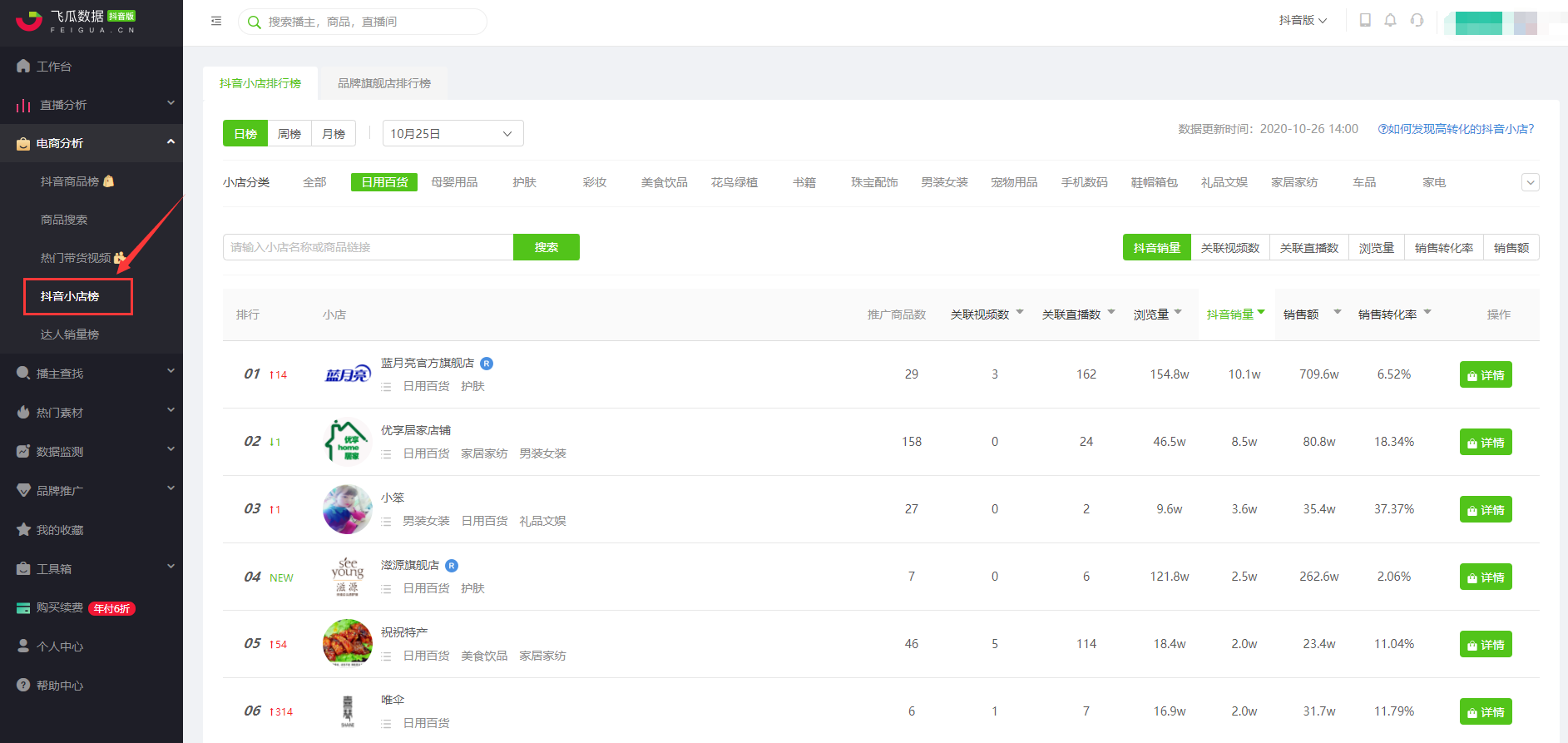Open the mobile device icon in header

tap(1365, 20)
